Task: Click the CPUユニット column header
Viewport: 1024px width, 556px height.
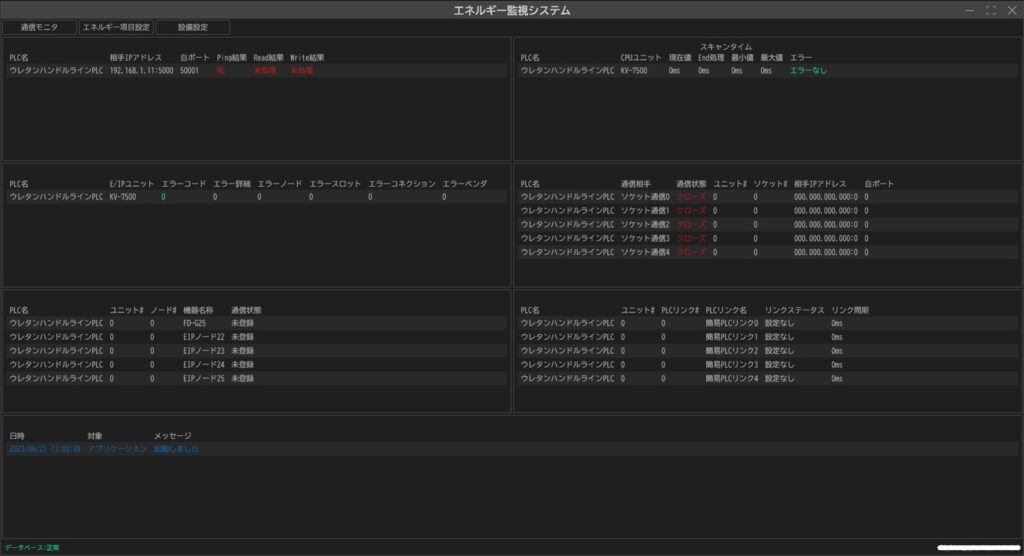Action: click(x=641, y=57)
